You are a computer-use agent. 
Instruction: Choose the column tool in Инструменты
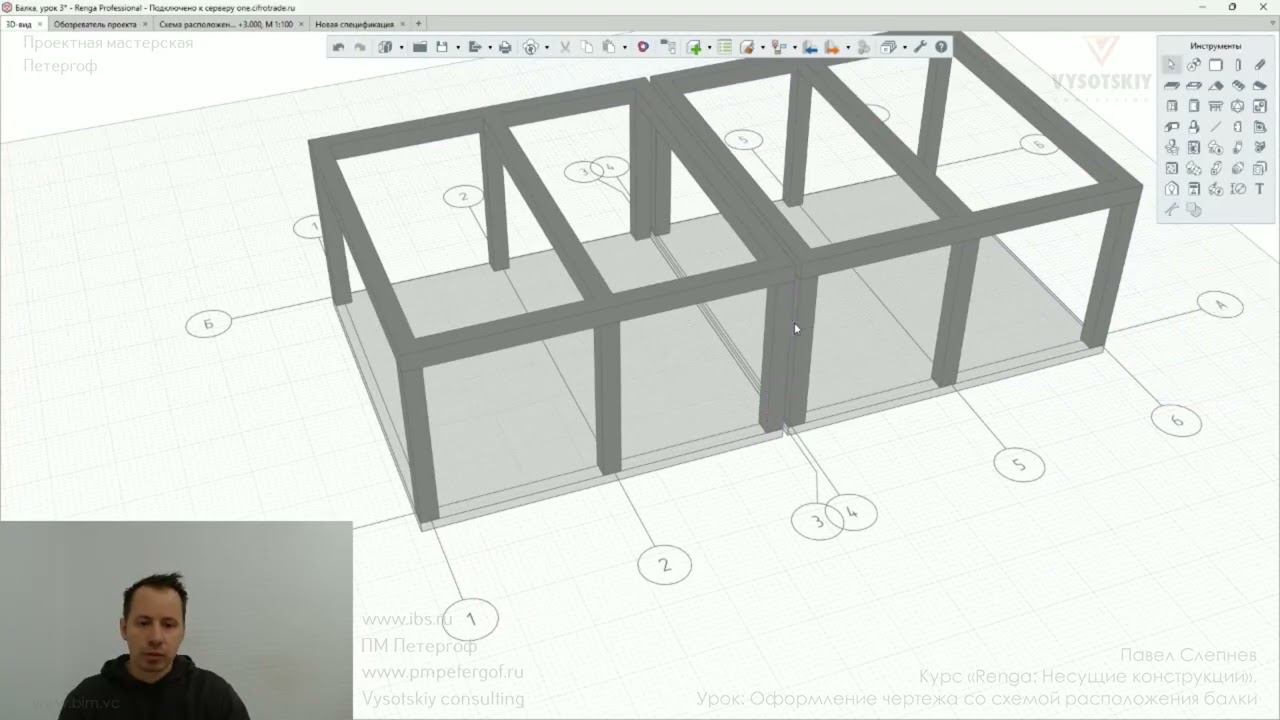[1238, 65]
